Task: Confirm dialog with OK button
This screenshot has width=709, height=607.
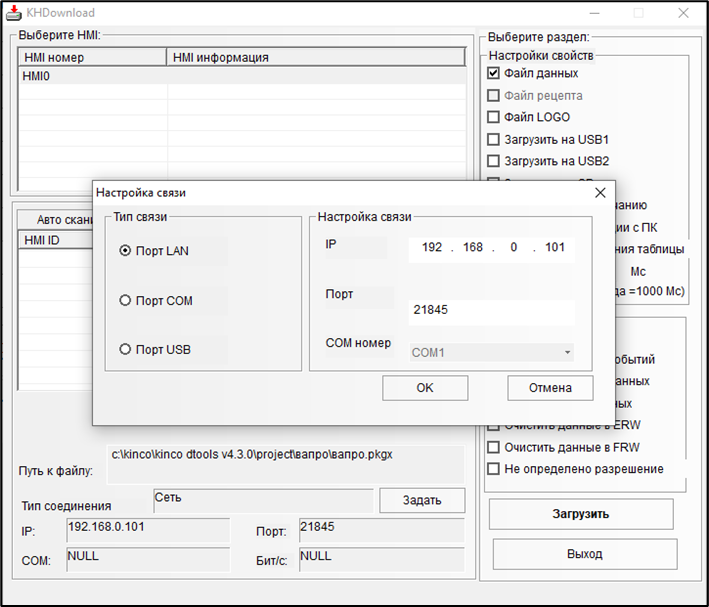Action: click(425, 388)
